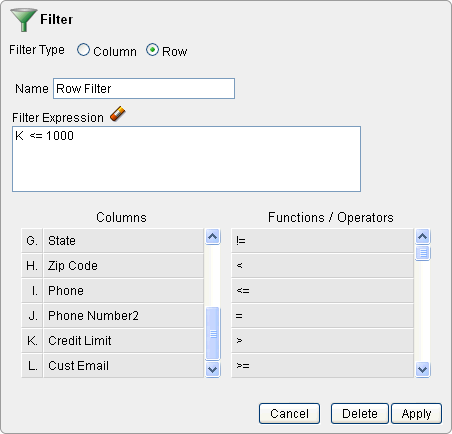Click the Functions / Operators scroll down arrow
Screen dimensions: 452x434
(x=423, y=369)
